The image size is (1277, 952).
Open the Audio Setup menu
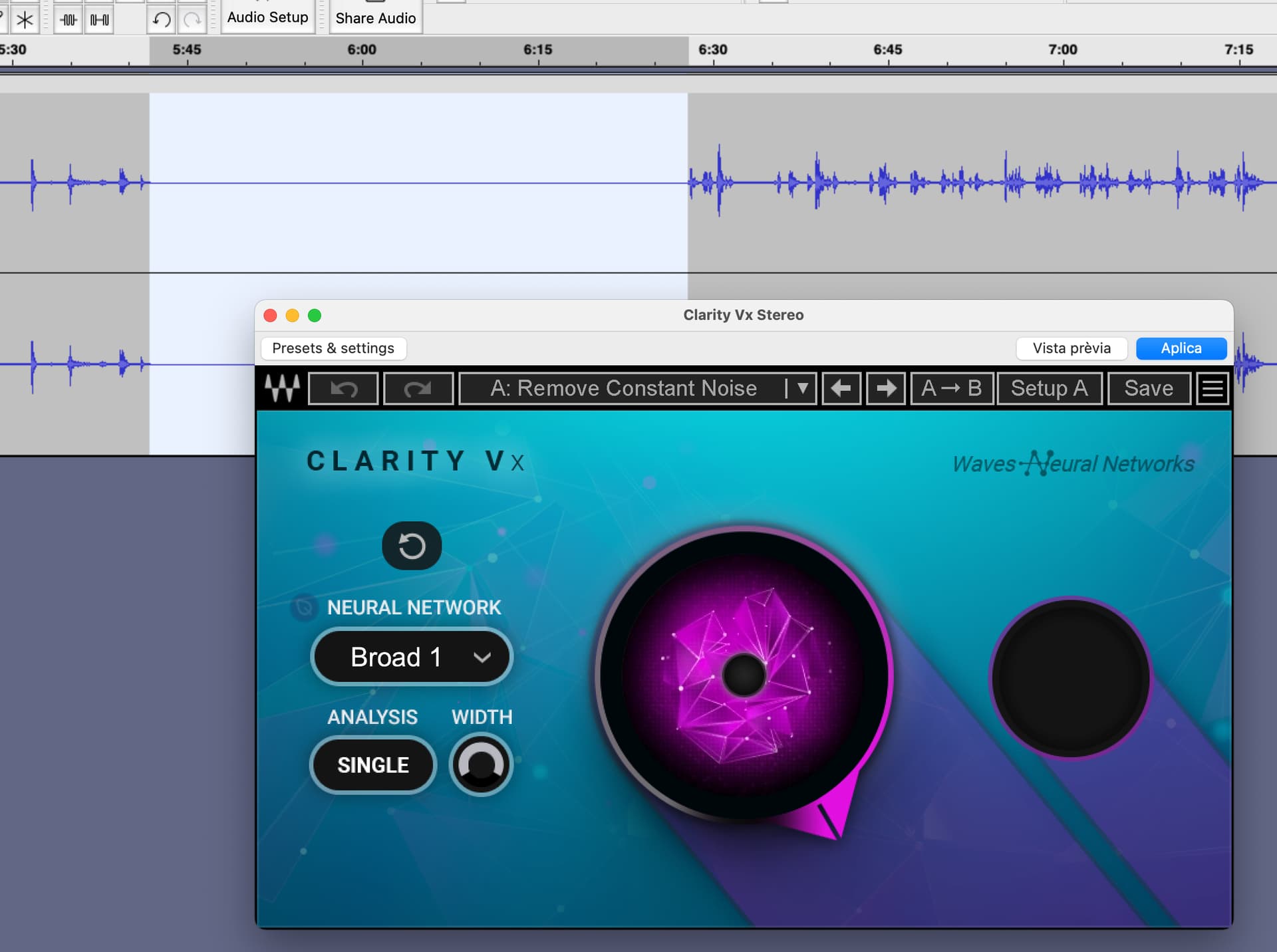click(x=267, y=17)
